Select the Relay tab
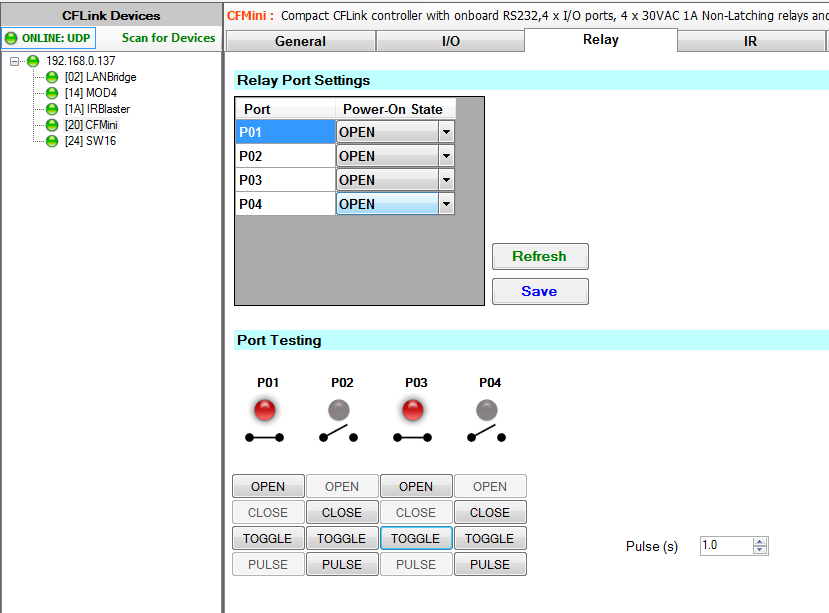This screenshot has height=613, width=829. coord(601,40)
